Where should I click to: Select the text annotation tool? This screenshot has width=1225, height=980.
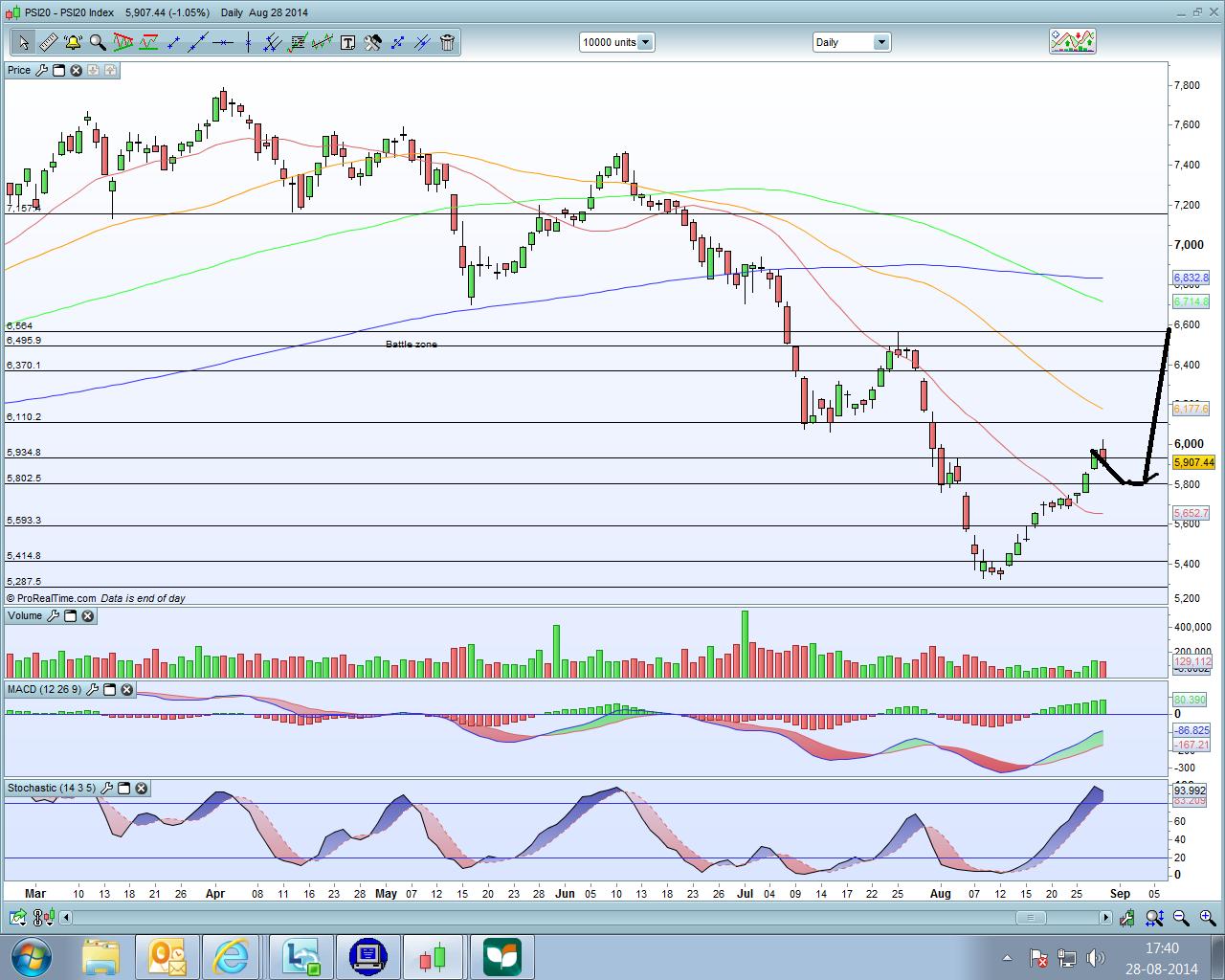pos(347,42)
